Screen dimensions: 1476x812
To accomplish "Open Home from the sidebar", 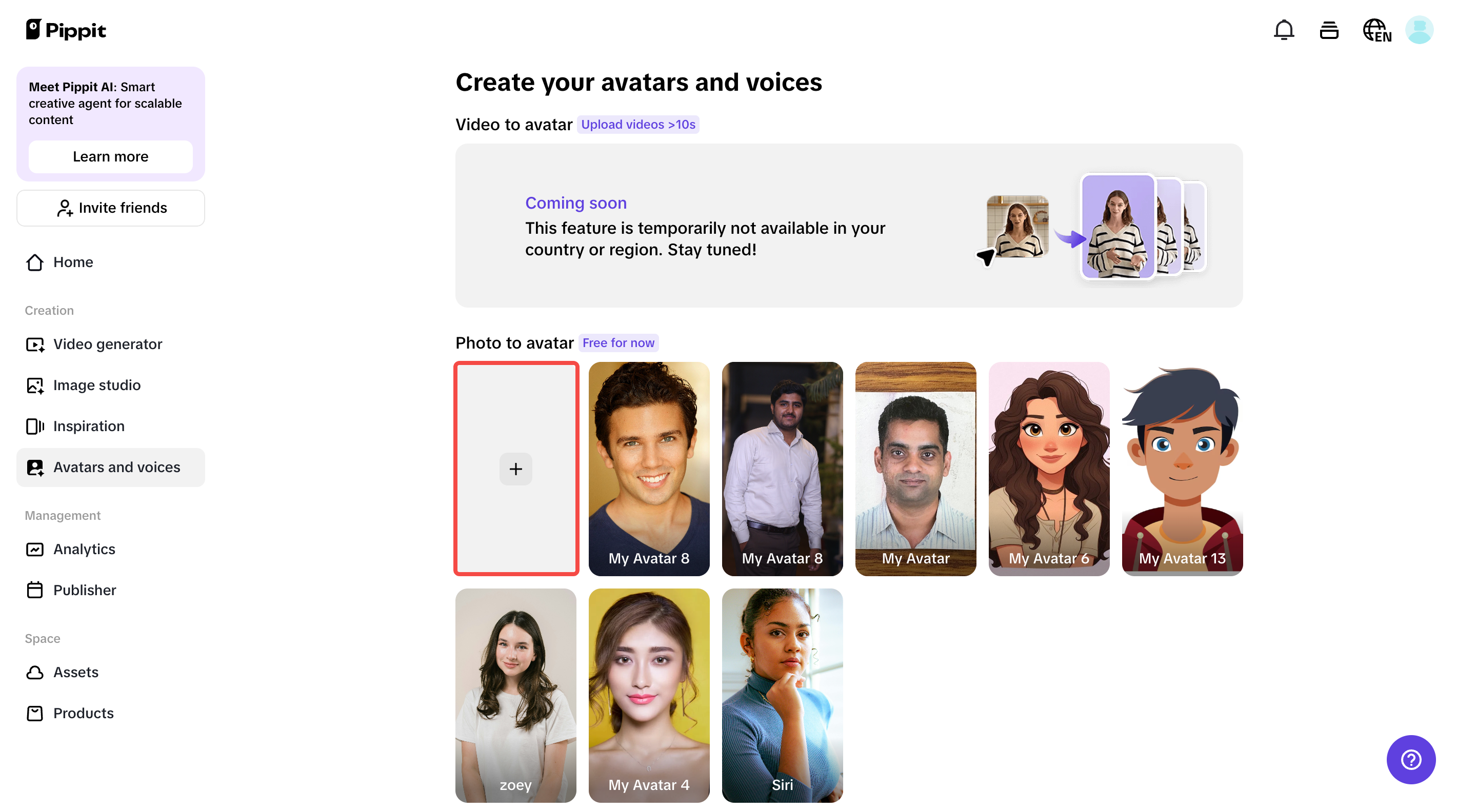I will 73,261.
